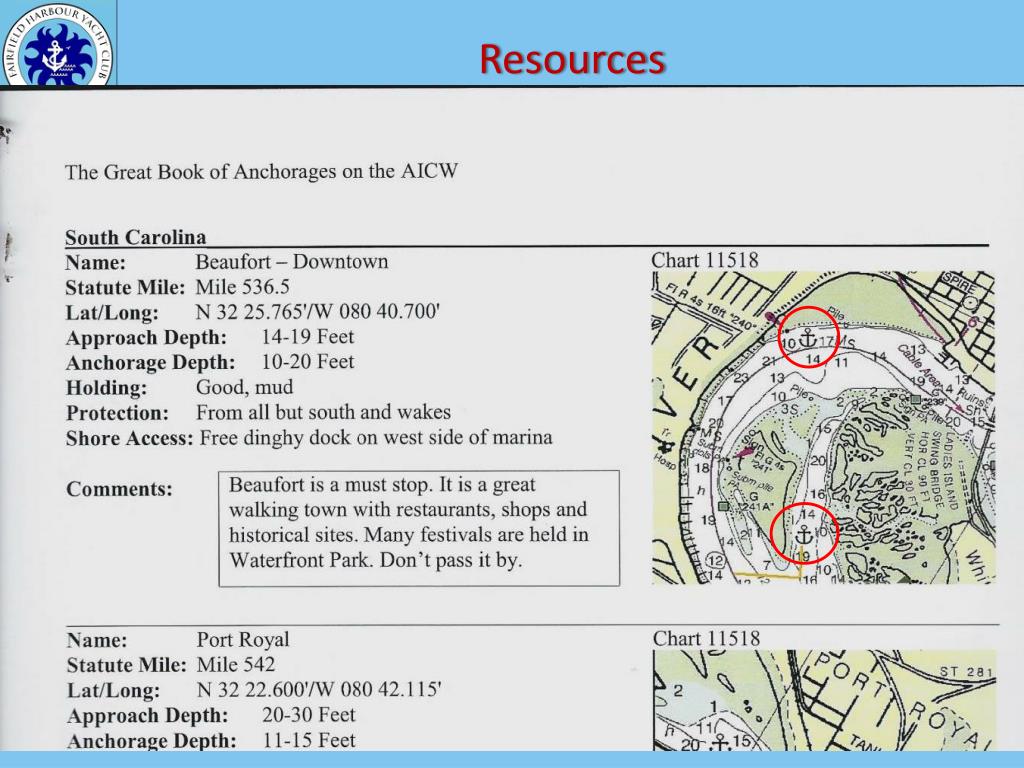Click the 'Shore Access:' label

click(x=129, y=438)
